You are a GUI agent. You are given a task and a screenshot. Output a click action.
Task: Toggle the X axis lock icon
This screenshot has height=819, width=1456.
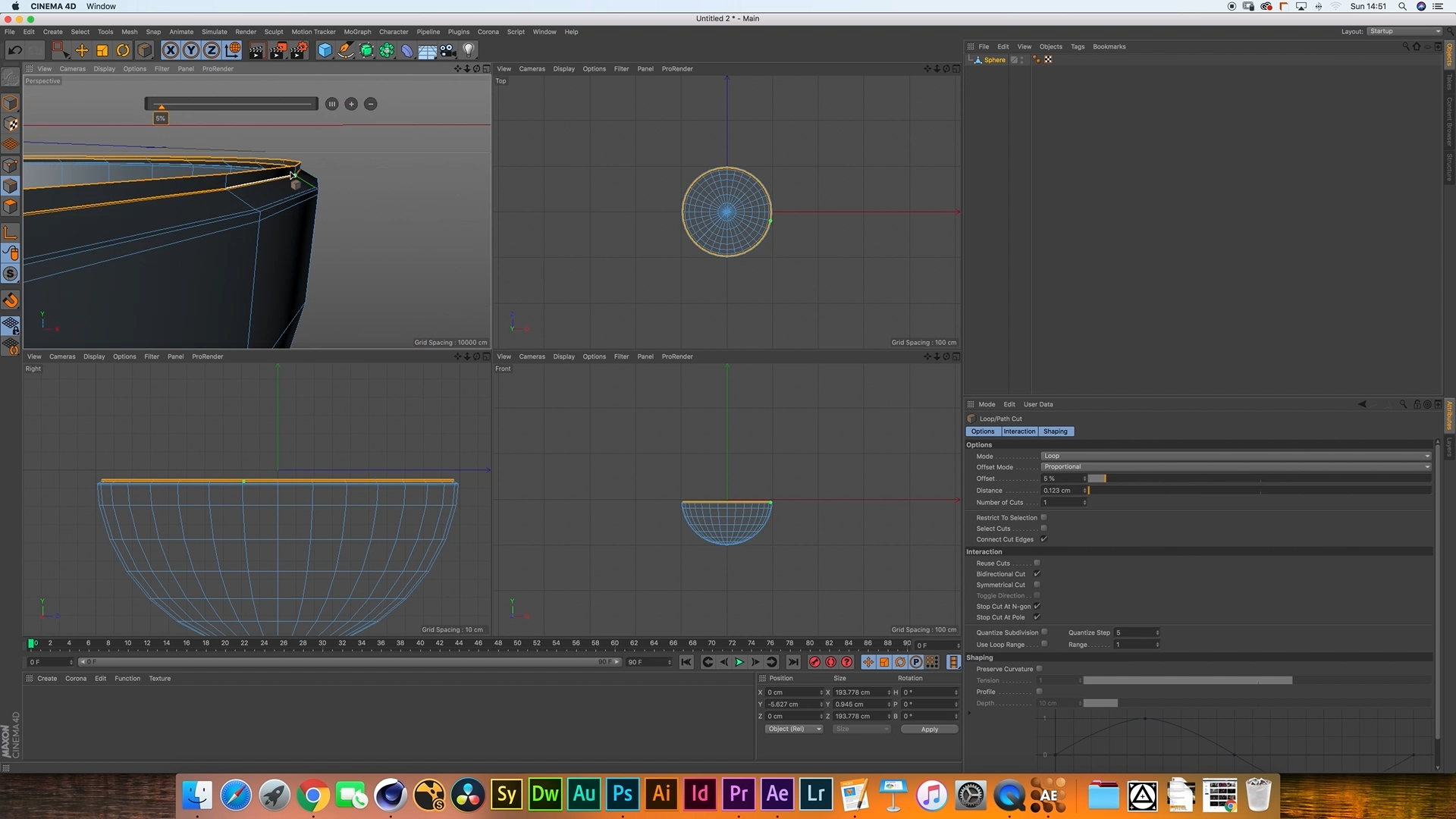[x=171, y=51]
